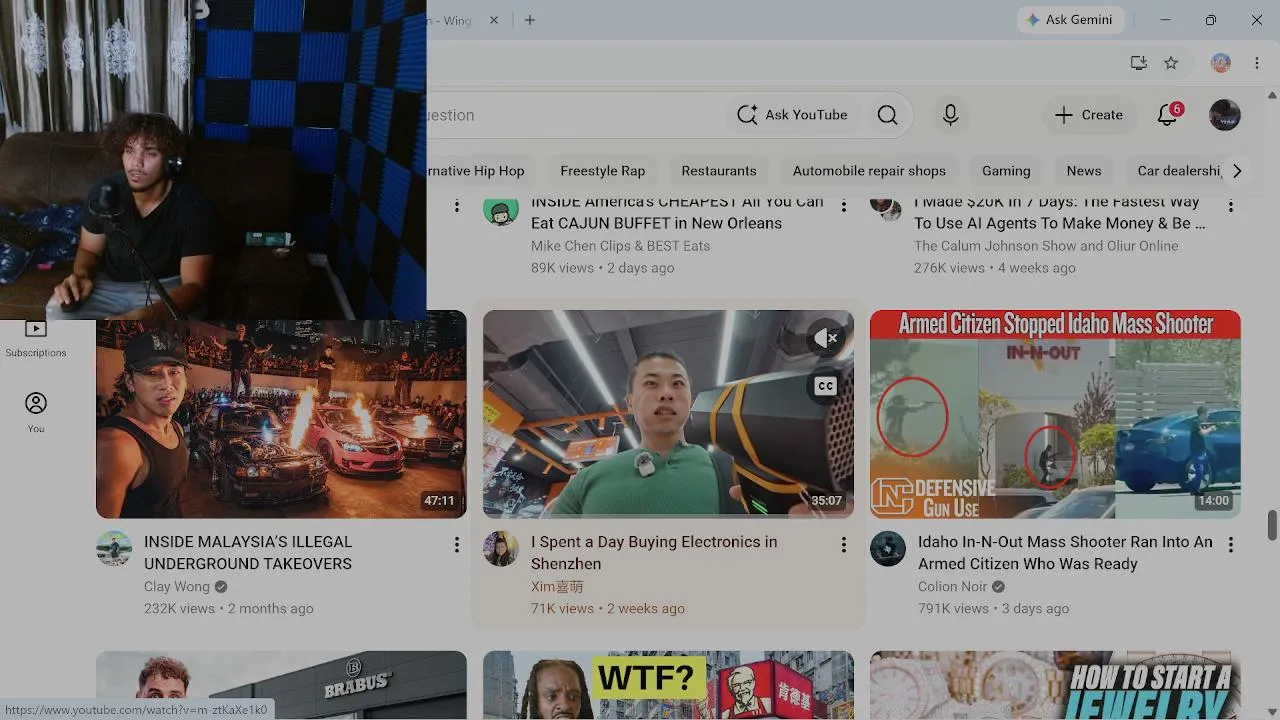Viewport: 1280px width, 720px height.
Task: Open the Create menu
Action: pyautogui.click(x=1089, y=115)
